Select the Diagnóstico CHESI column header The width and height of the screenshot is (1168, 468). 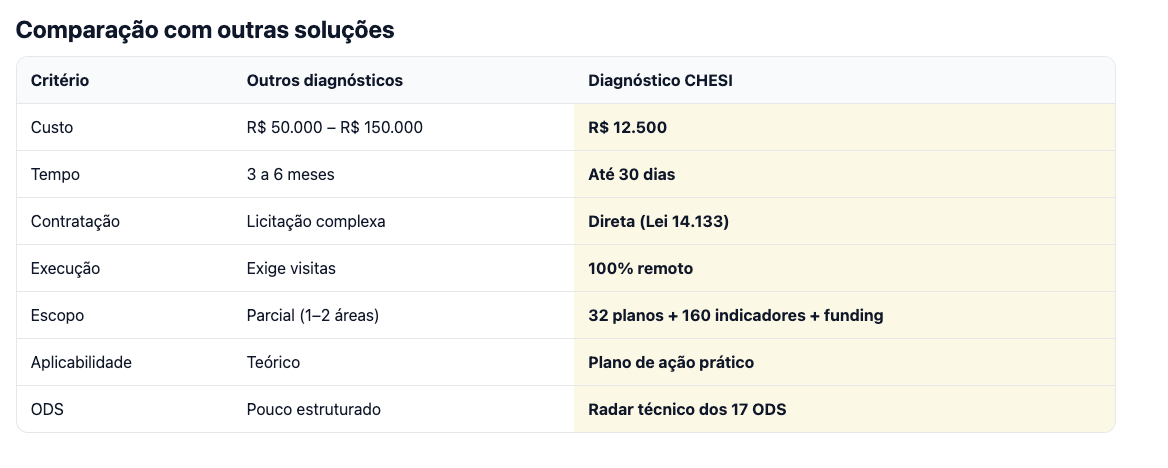click(x=660, y=80)
